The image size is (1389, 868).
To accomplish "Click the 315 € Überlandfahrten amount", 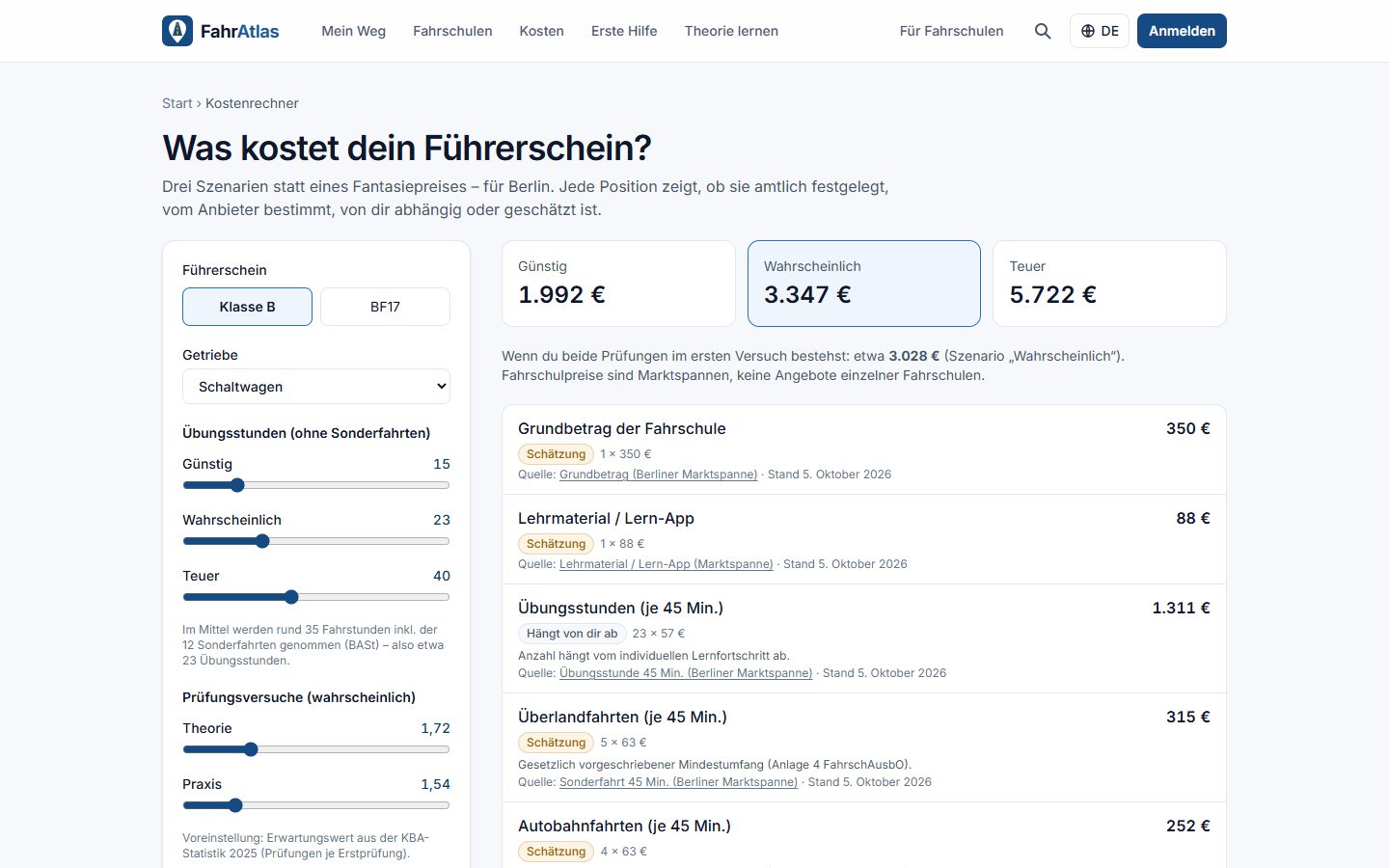I will [x=1187, y=717].
